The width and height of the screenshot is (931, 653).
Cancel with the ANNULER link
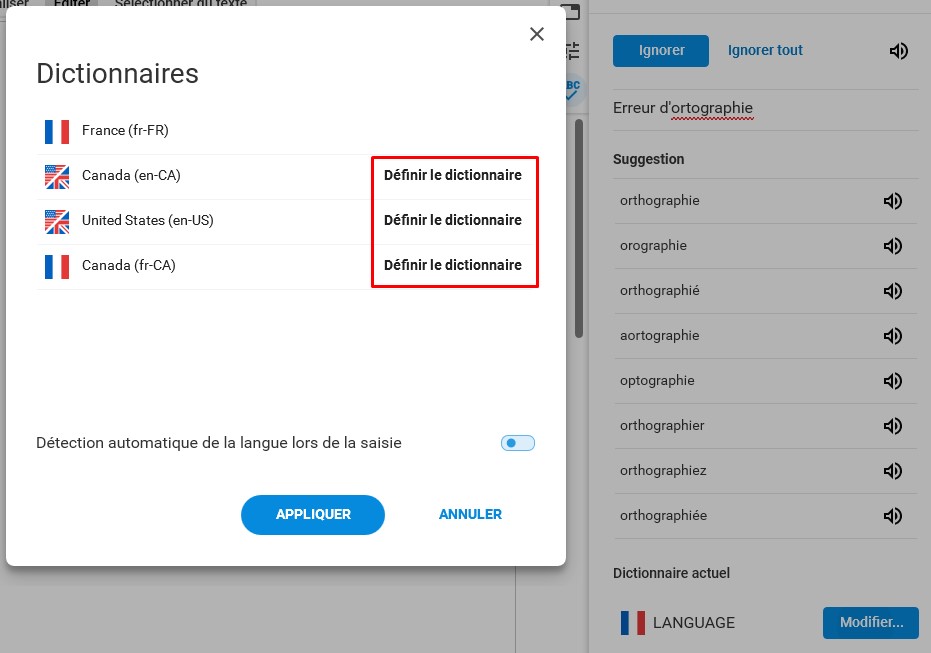(x=470, y=515)
